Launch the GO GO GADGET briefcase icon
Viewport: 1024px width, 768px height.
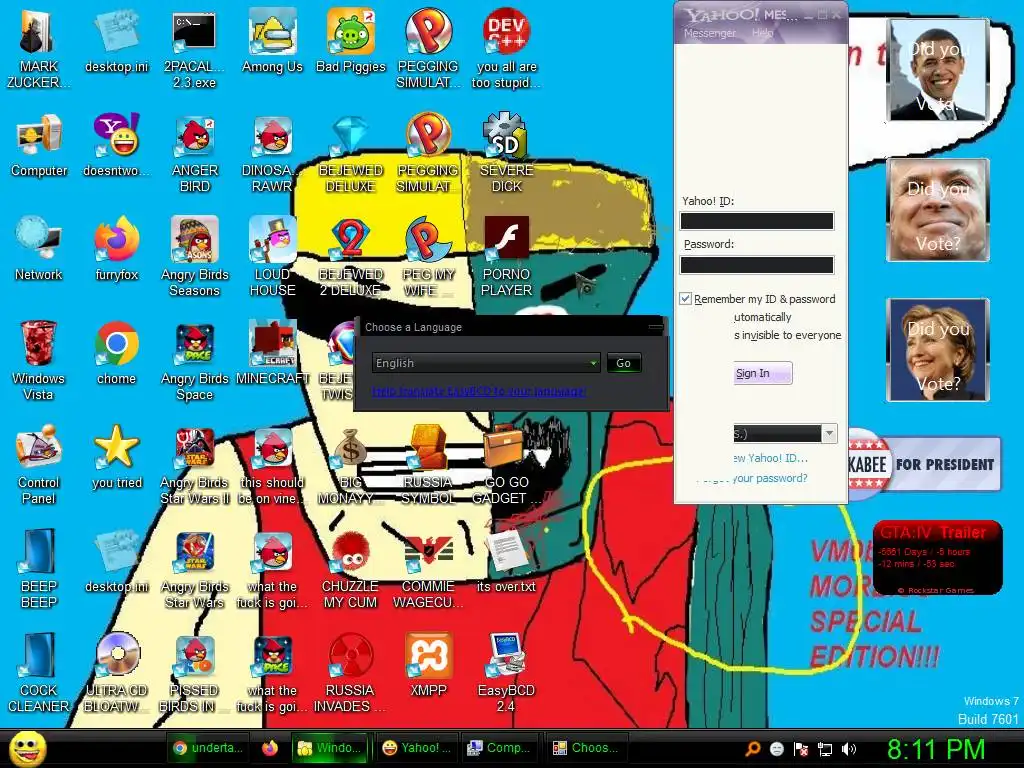coord(507,464)
